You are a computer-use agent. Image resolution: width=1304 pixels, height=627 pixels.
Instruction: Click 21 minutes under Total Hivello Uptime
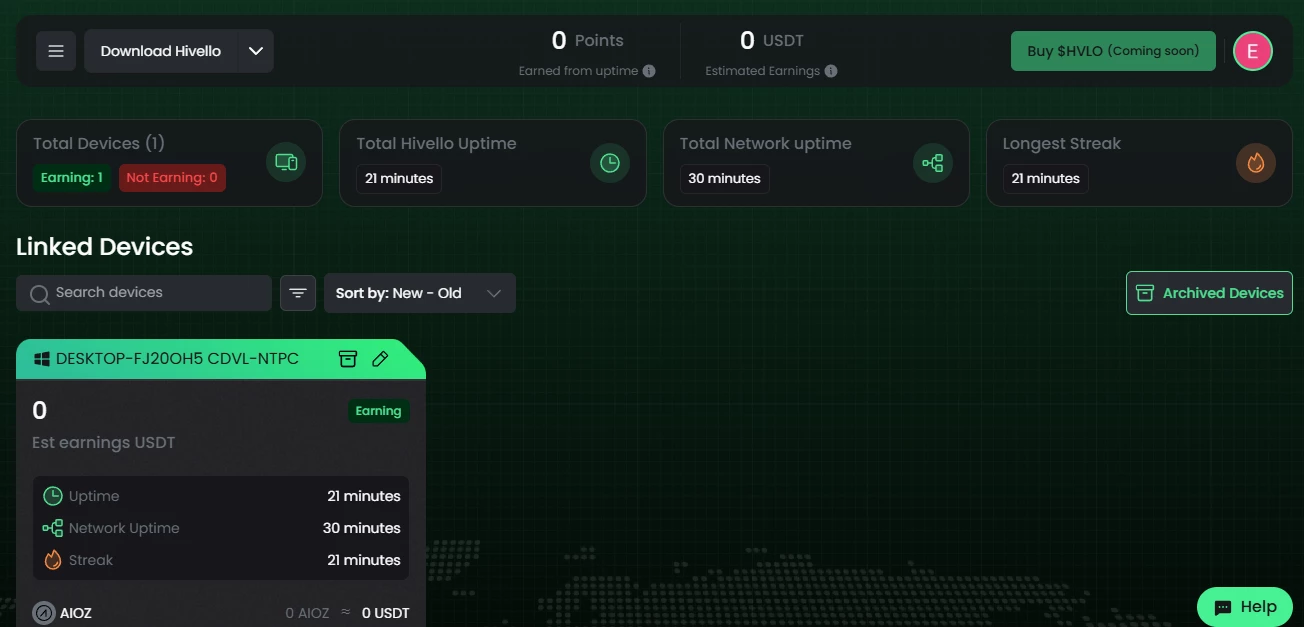399,178
